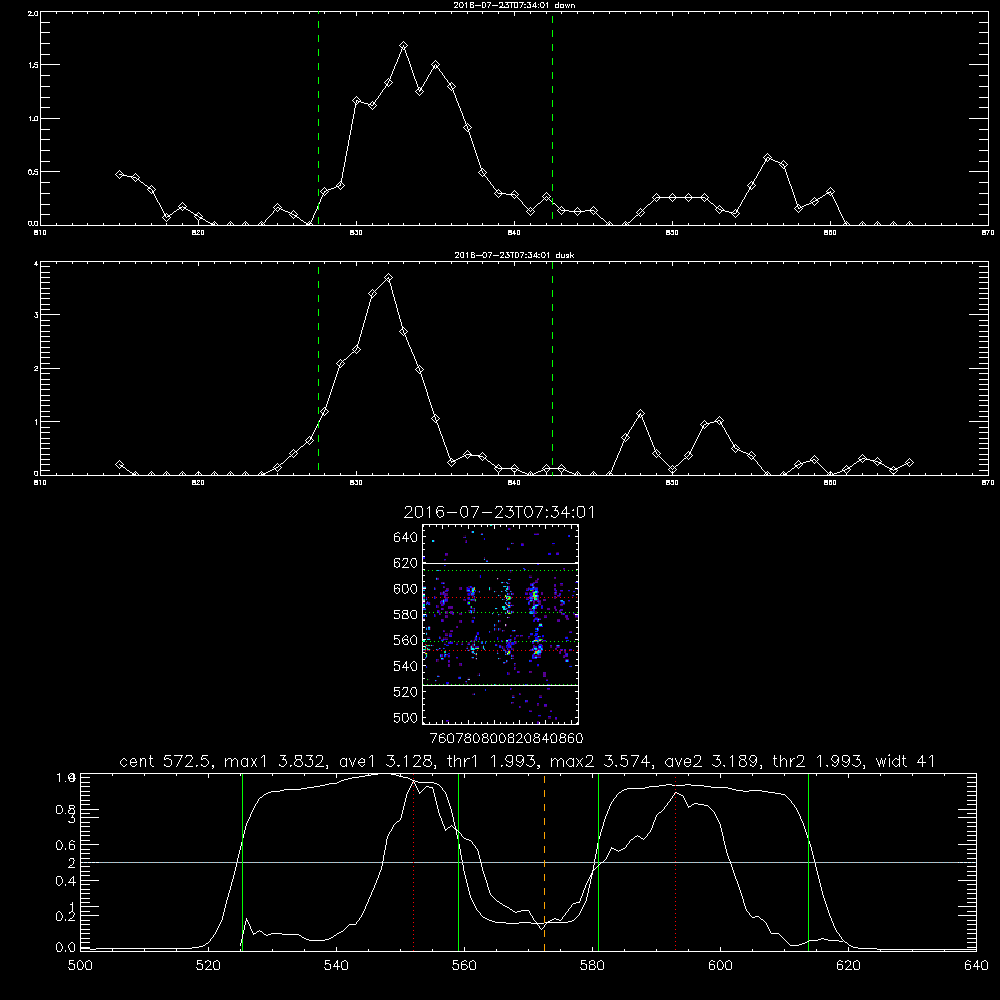
Task: Click the 600 label on image y-axis
Action: point(406,589)
